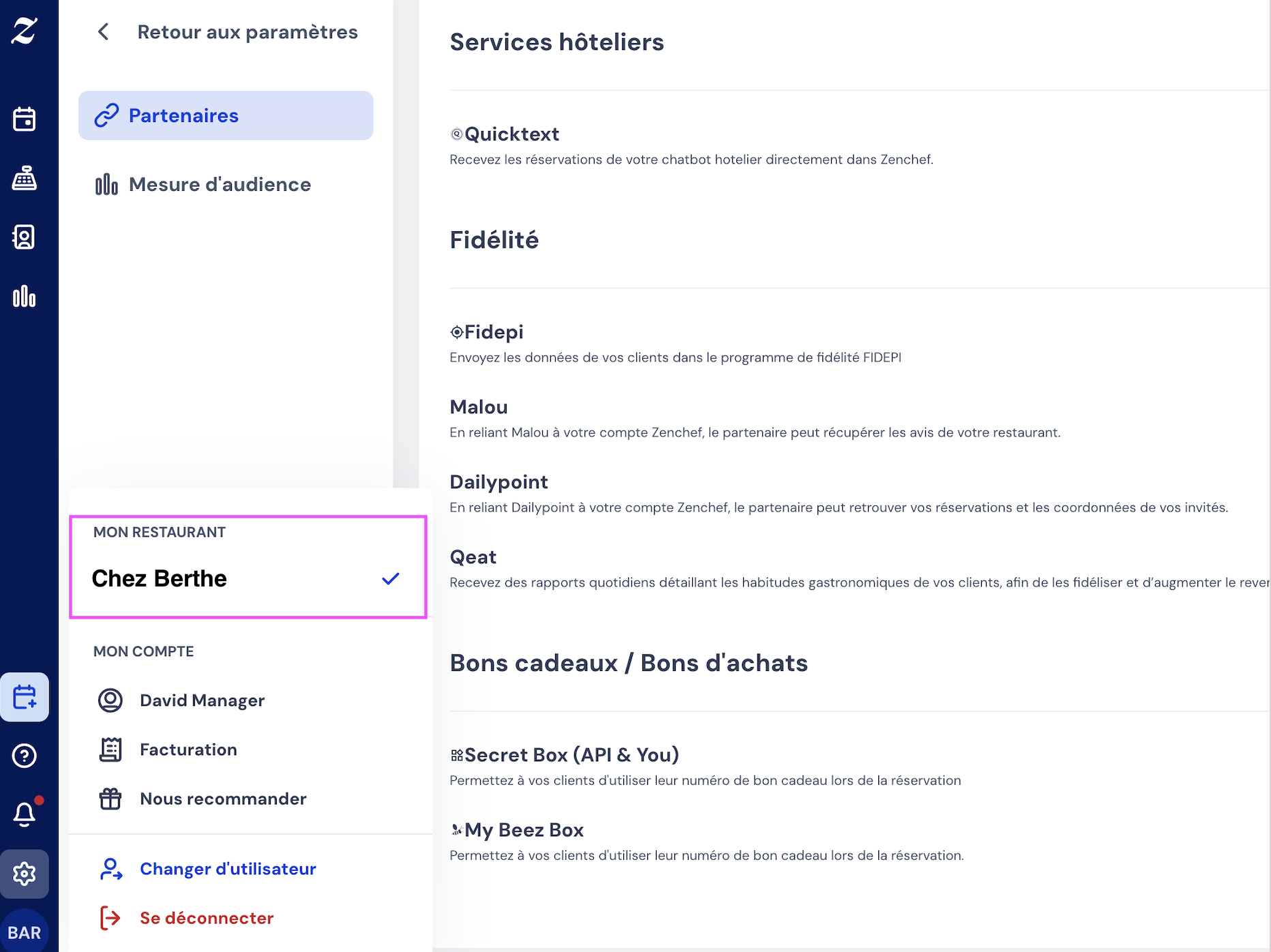Click the back chevron arrow
Screen dimensions: 1271x952
click(x=103, y=31)
